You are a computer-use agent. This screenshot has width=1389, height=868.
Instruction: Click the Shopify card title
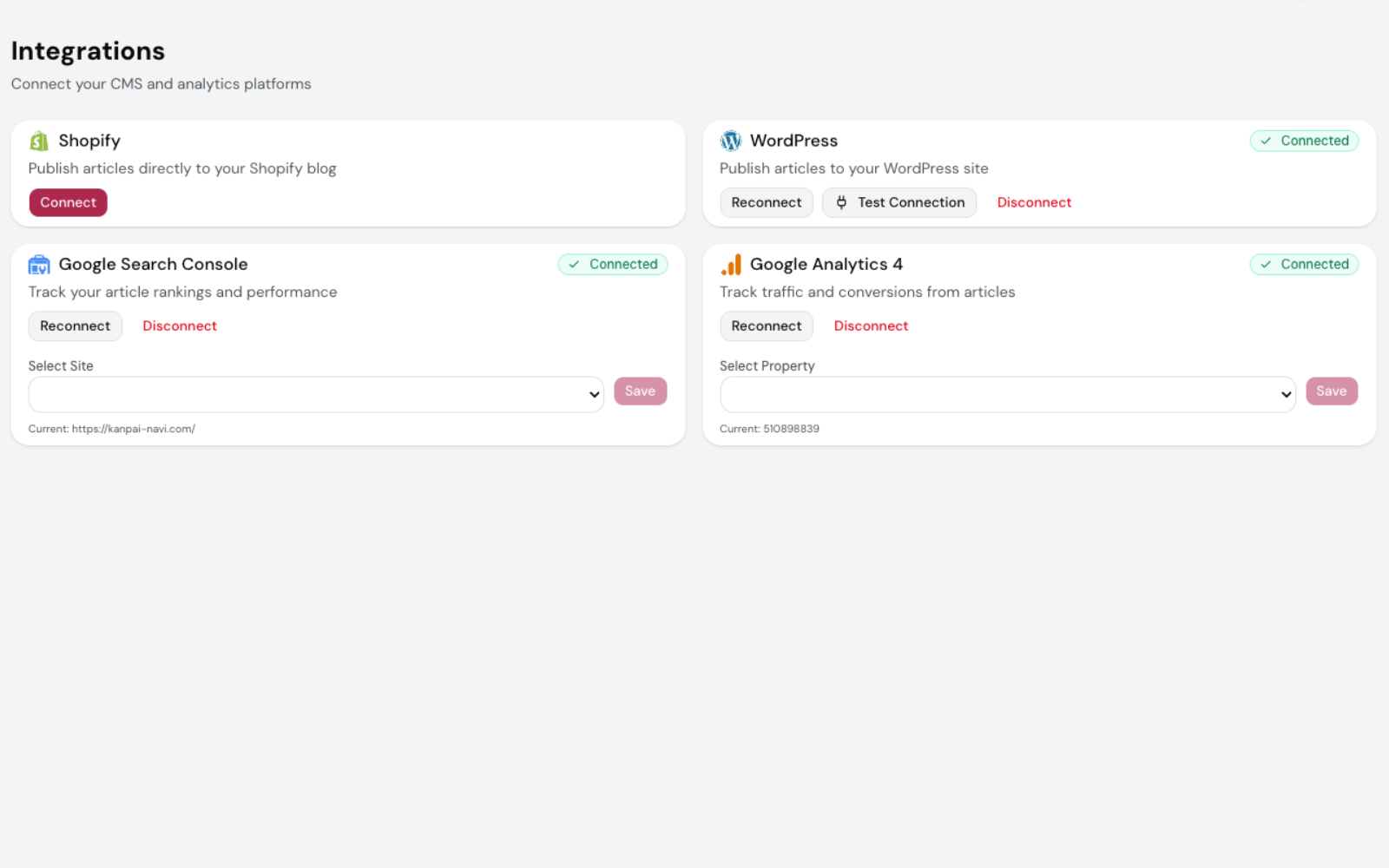click(89, 141)
